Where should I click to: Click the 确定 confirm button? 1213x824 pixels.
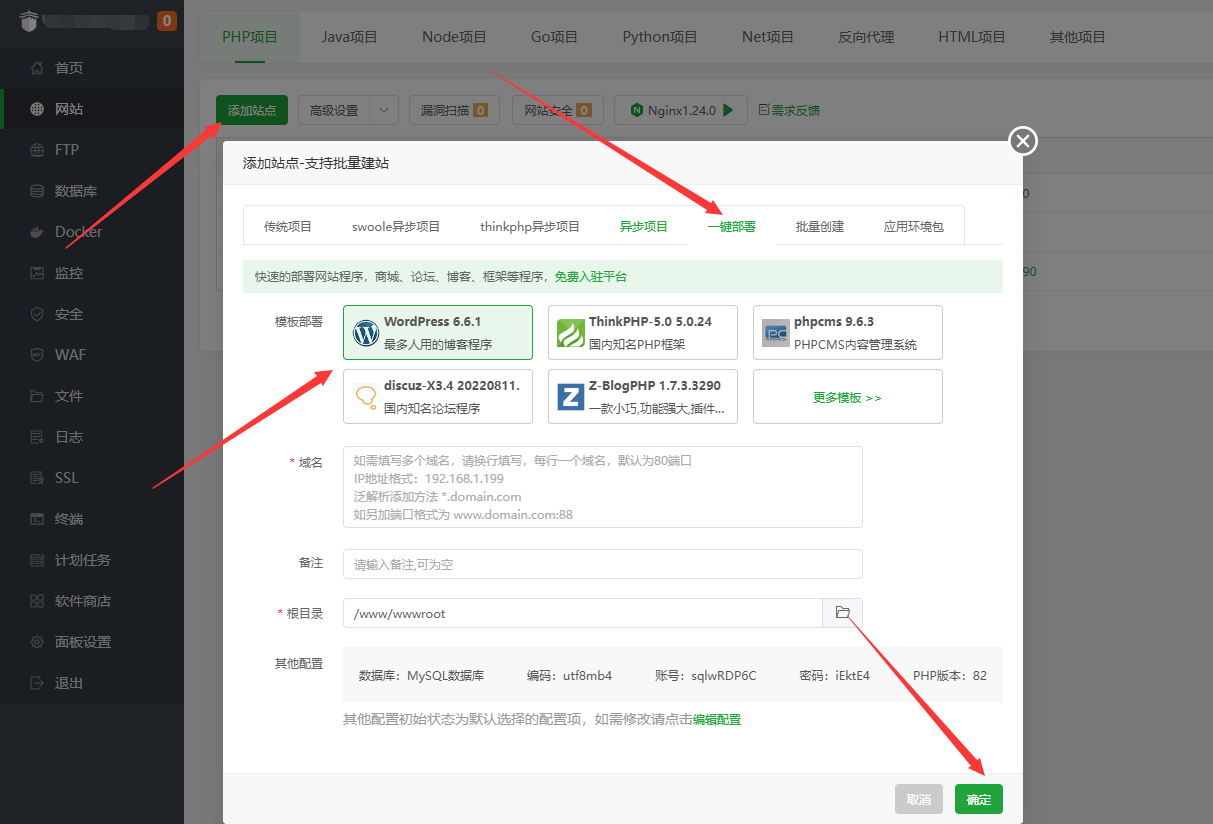tap(979, 799)
